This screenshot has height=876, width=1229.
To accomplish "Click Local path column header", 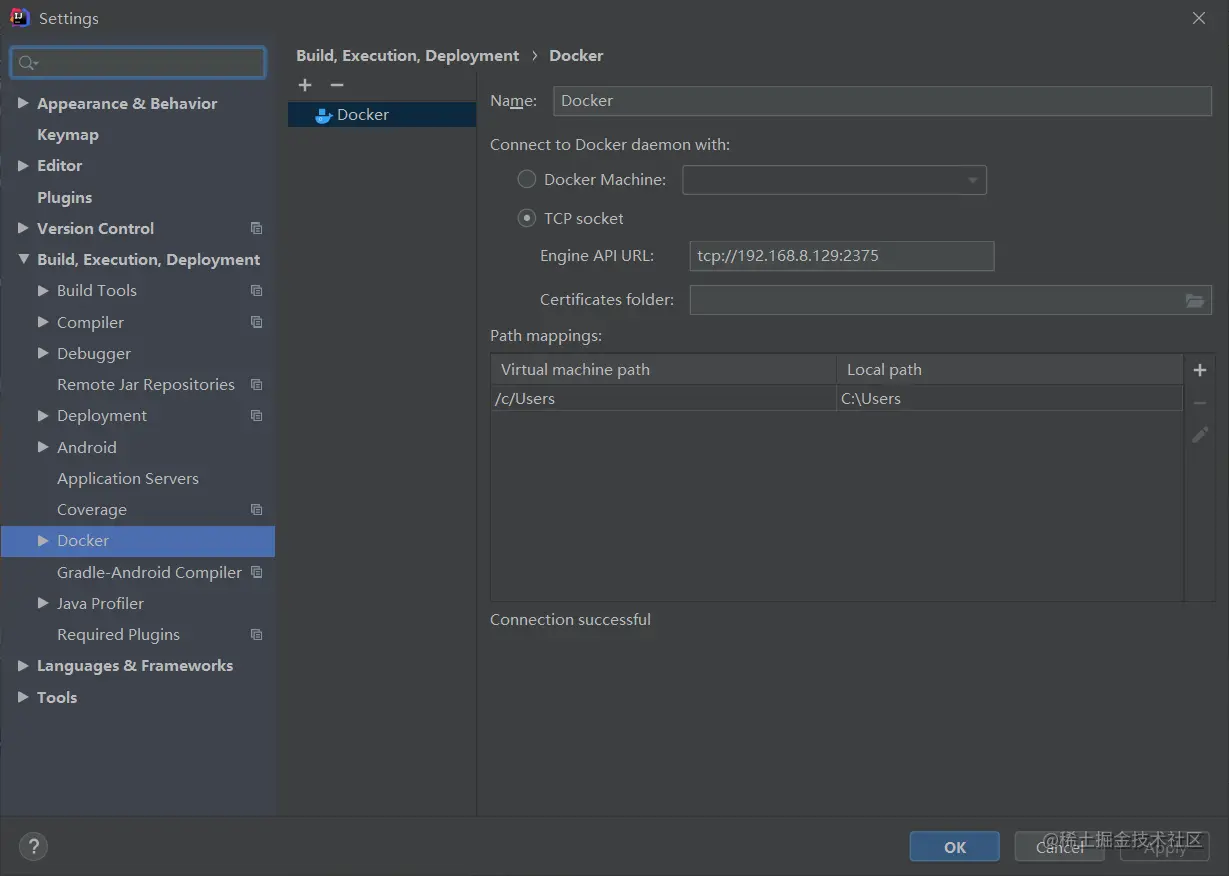I will click(x=1010, y=370).
